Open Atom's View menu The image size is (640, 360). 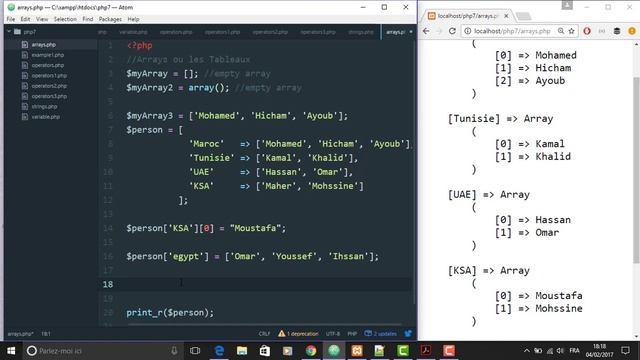(x=42, y=19)
